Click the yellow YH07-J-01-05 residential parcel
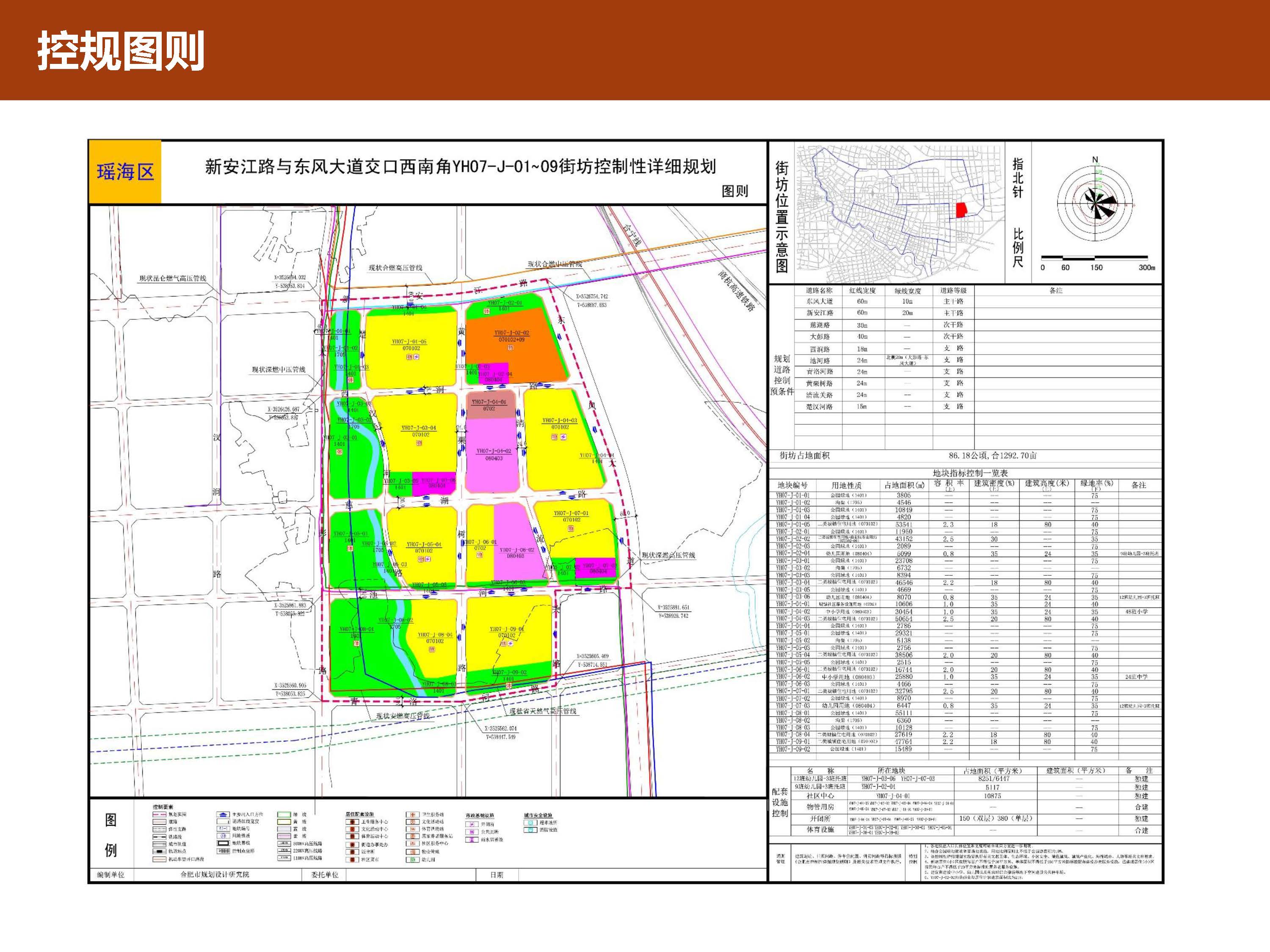1270x952 pixels. coord(411,367)
